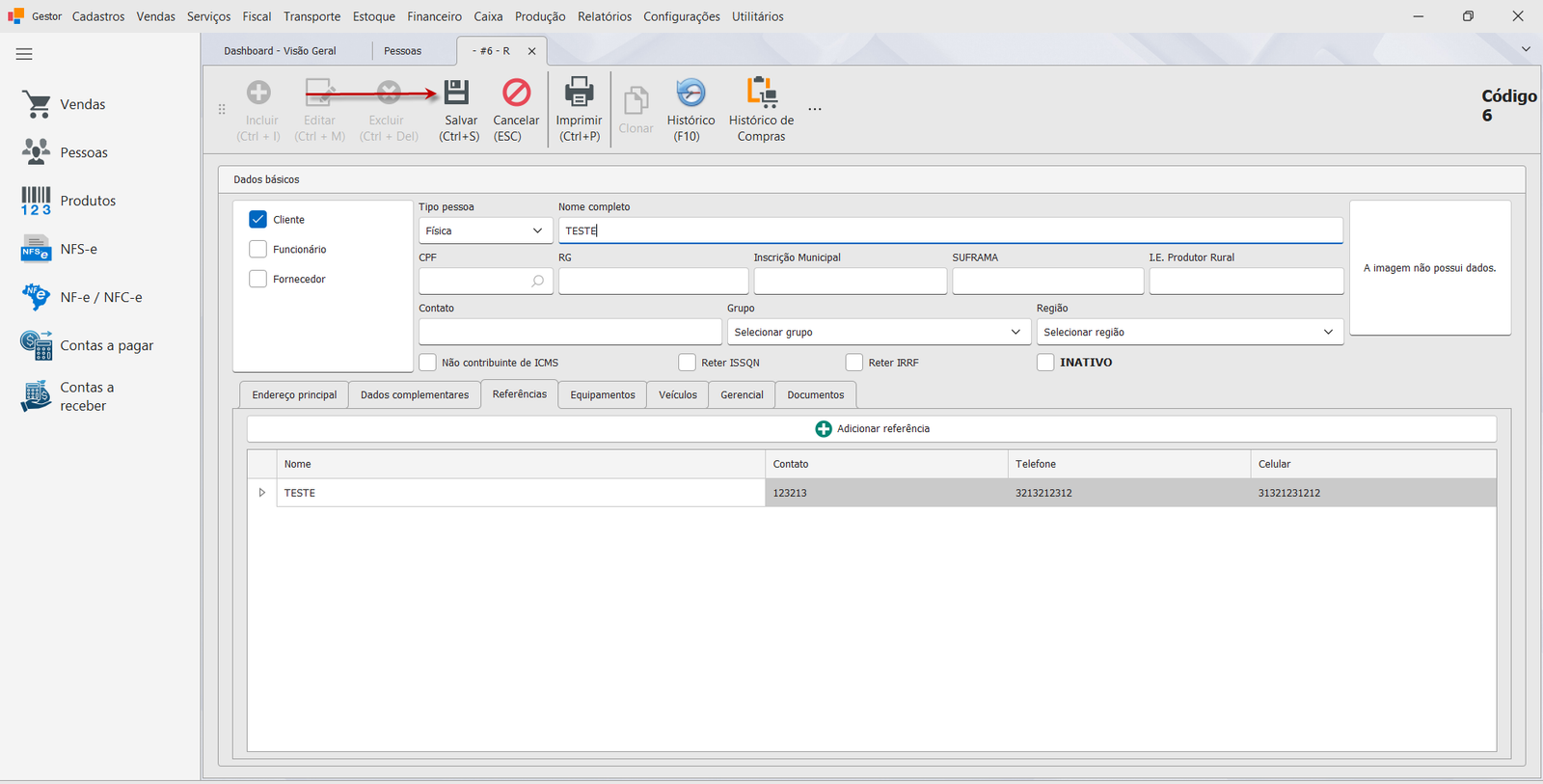Open the Tipo pessoa dropdown

tap(485, 230)
